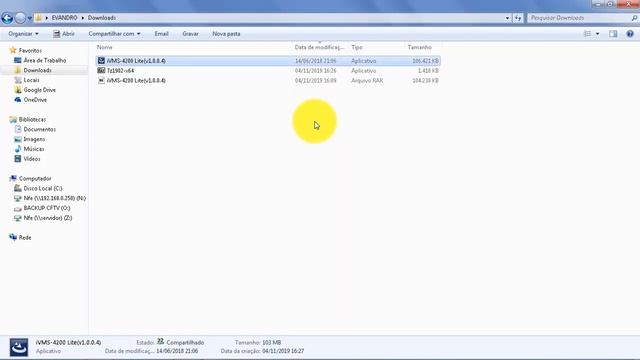Viewport: 640px width, 360px height.
Task: Click the Compartilhado state in details pane
Action: (185, 342)
